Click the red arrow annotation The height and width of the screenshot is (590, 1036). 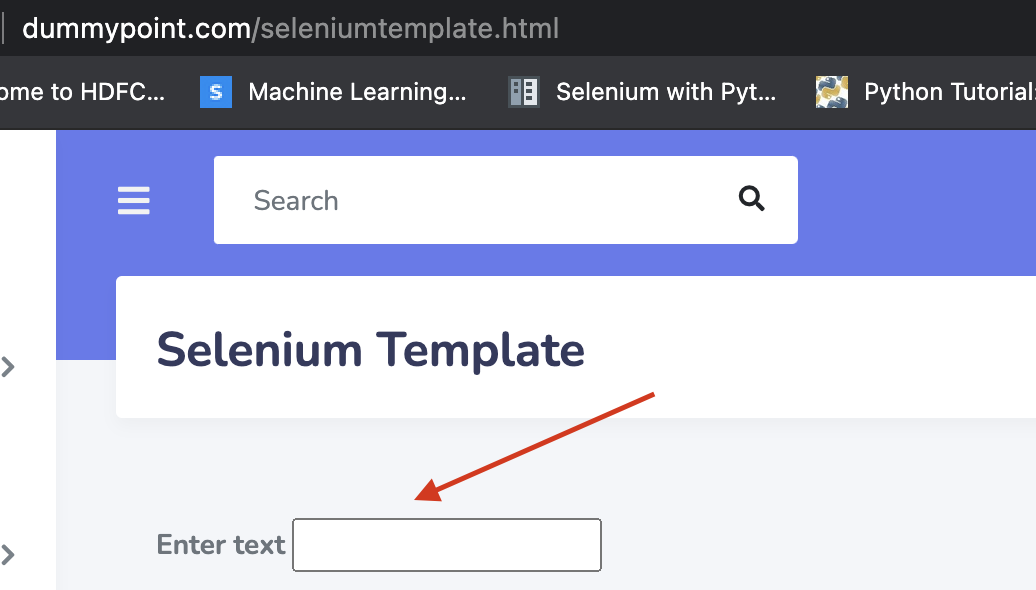pos(540,443)
